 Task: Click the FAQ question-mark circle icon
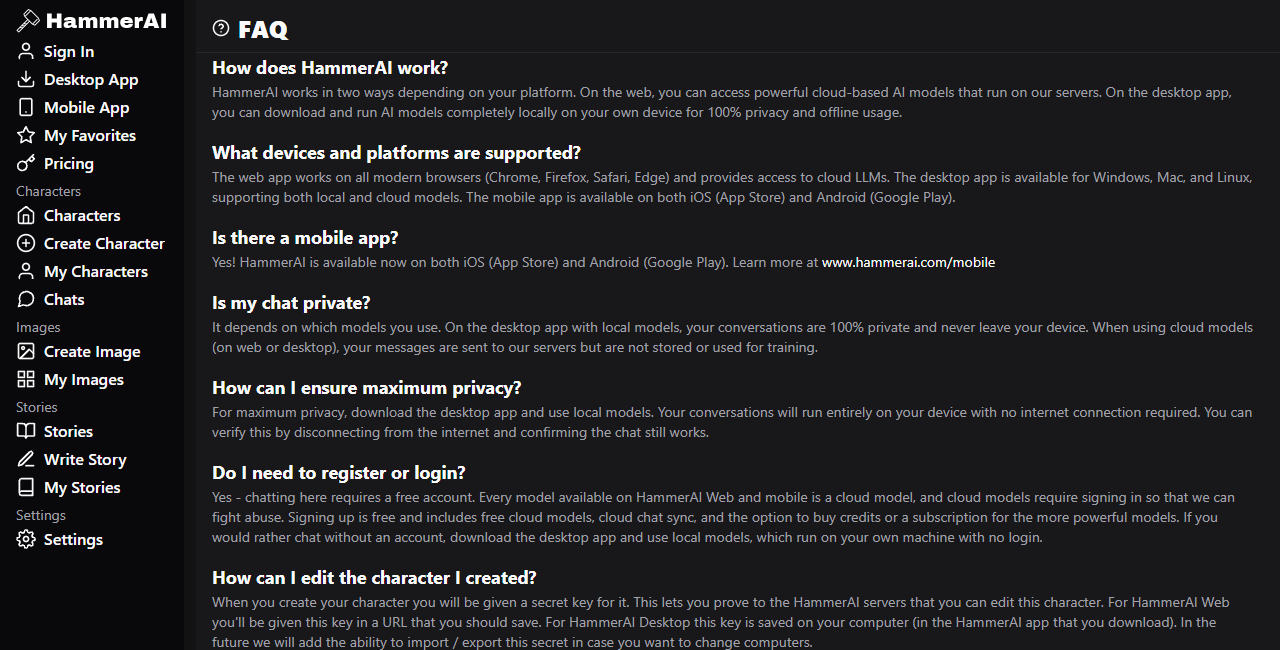point(221,28)
